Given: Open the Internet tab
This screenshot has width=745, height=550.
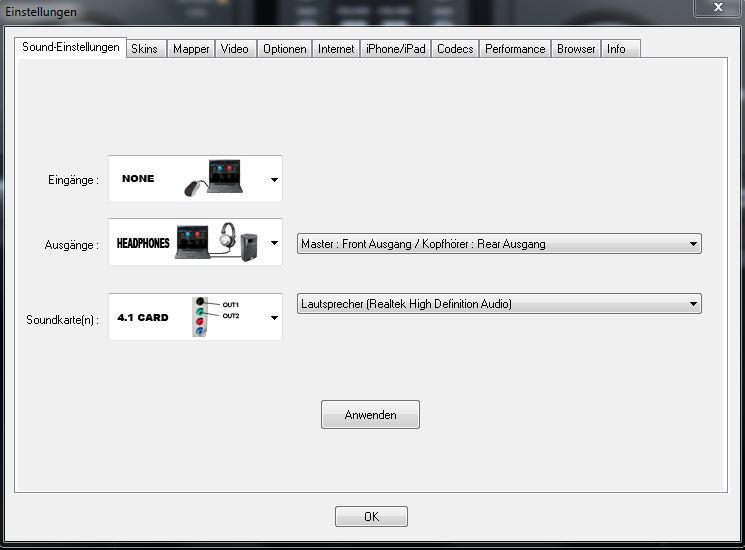Looking at the screenshot, I should point(336,49).
